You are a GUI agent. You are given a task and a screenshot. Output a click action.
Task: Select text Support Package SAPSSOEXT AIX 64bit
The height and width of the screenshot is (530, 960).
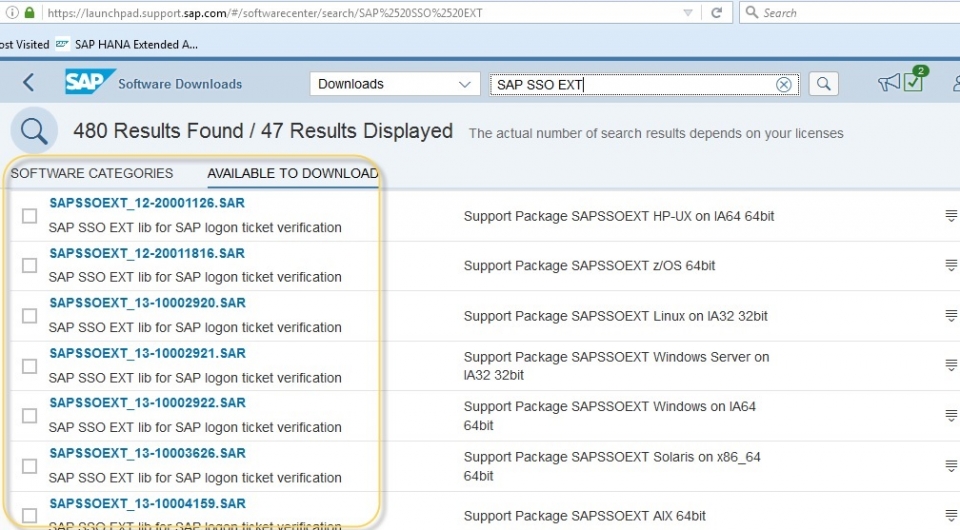click(x=585, y=516)
